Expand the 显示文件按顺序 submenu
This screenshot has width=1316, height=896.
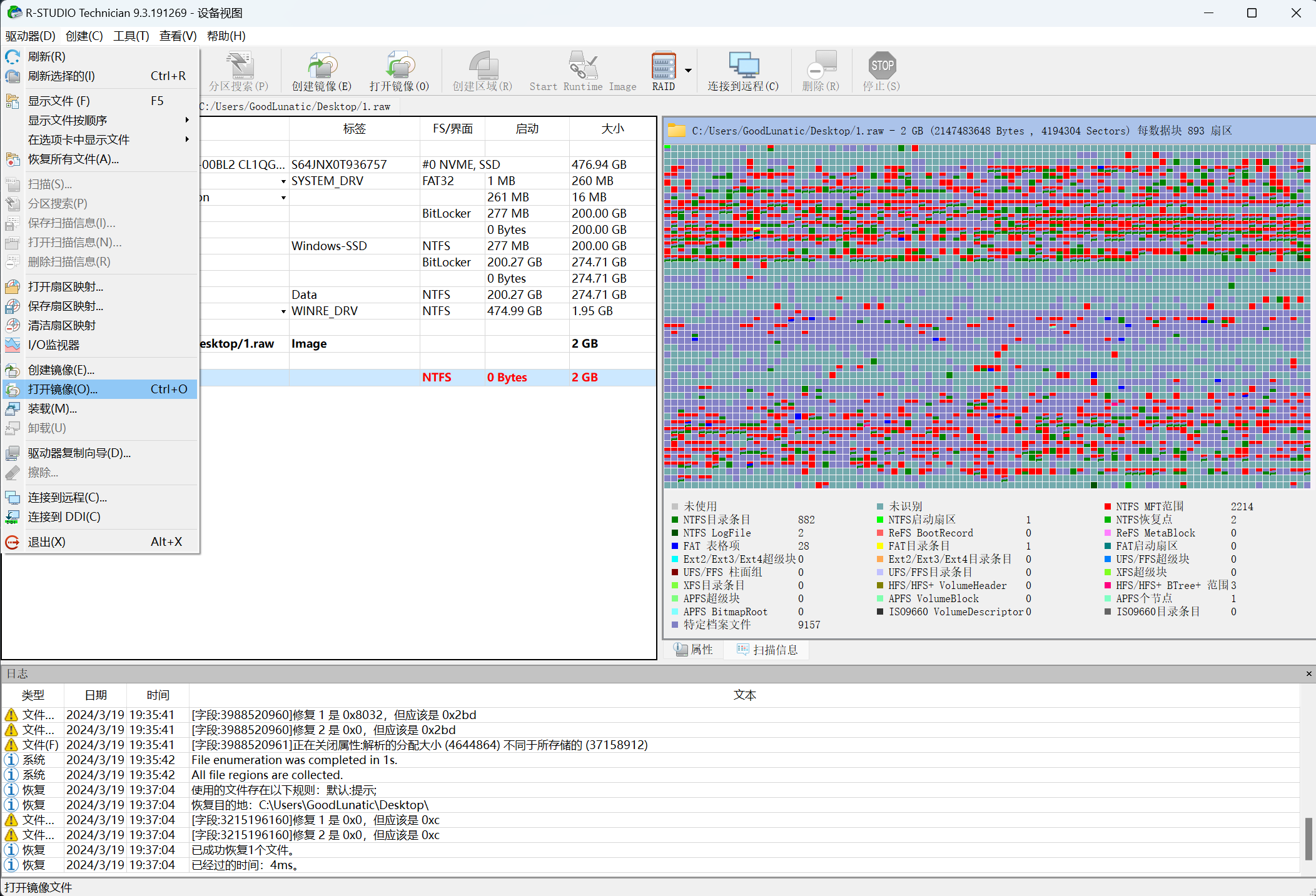click(100, 120)
